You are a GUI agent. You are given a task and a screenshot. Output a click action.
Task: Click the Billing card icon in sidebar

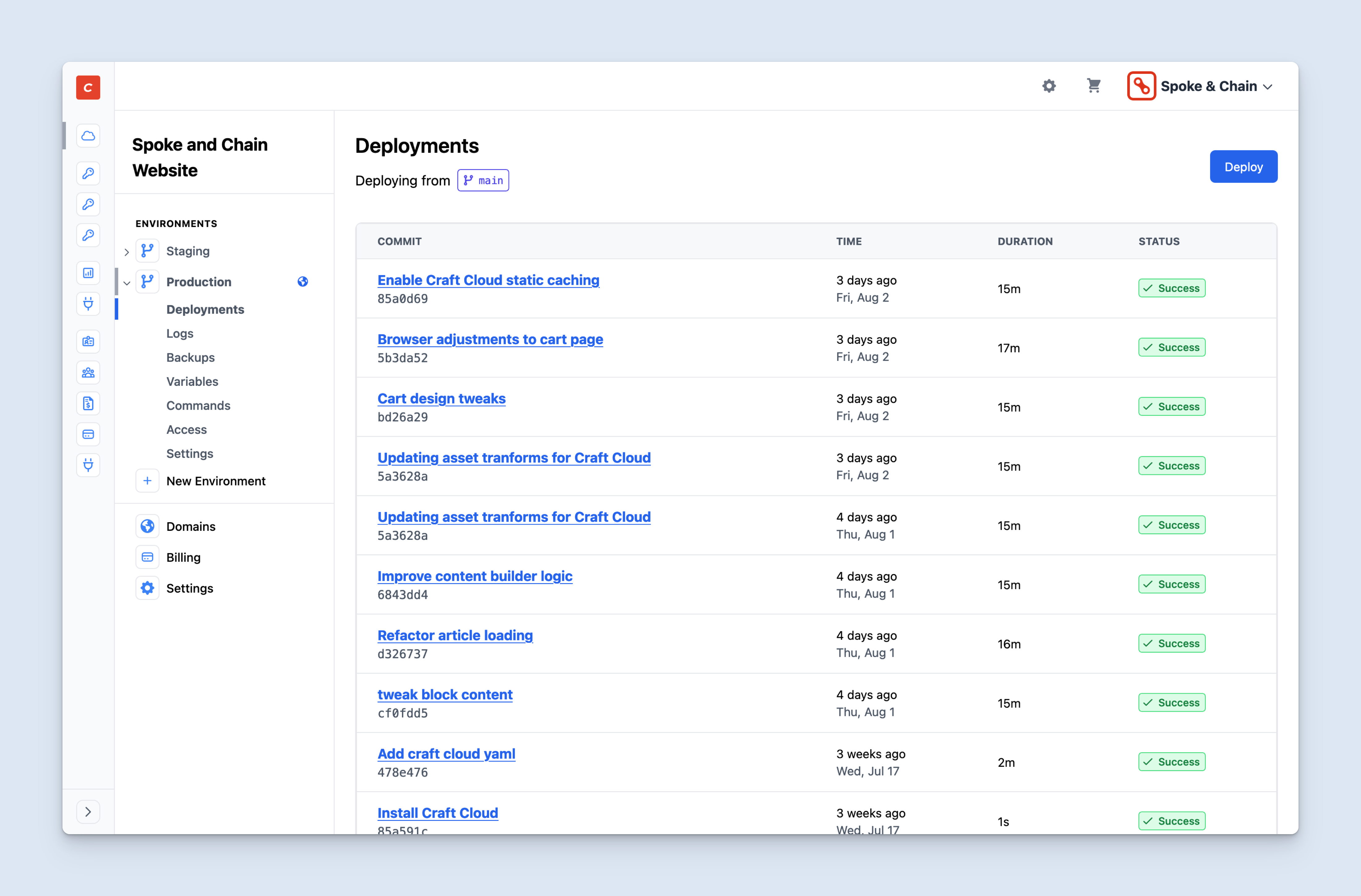click(148, 557)
